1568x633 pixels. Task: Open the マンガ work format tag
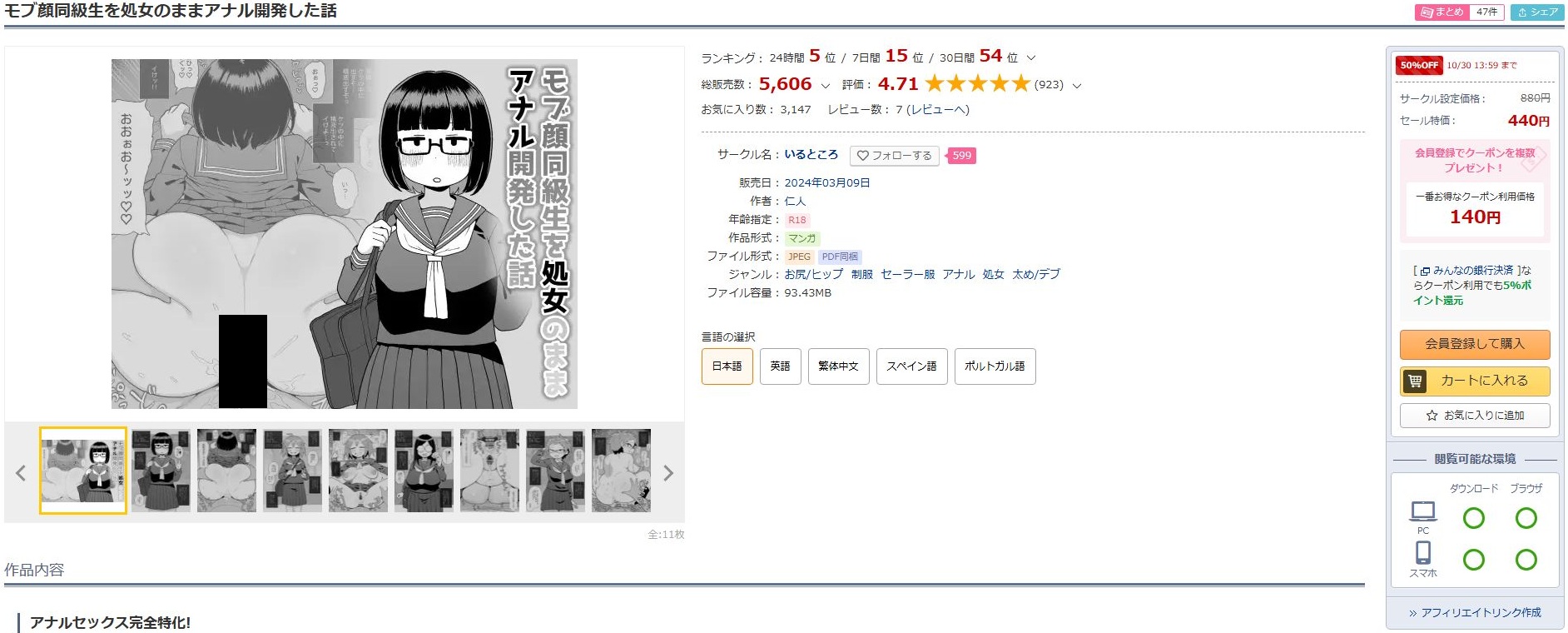point(802,238)
